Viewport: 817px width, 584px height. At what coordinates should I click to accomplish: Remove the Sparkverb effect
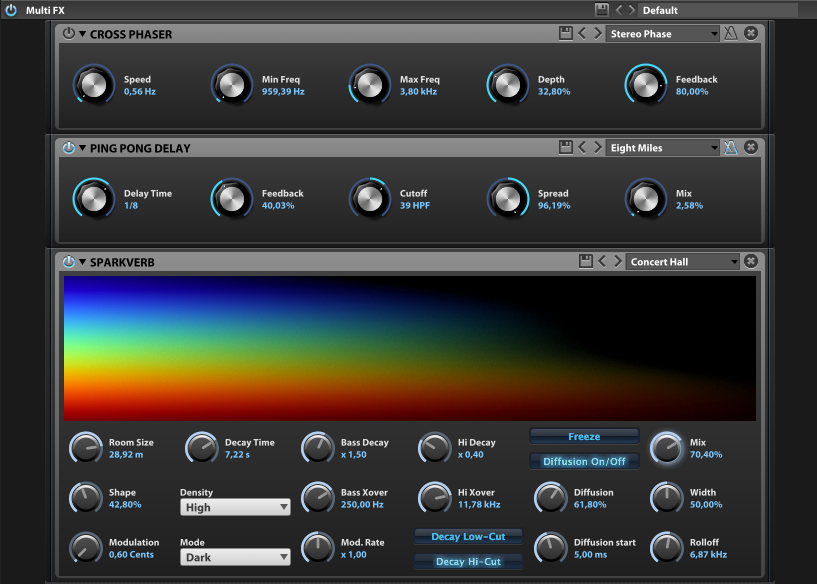751,261
